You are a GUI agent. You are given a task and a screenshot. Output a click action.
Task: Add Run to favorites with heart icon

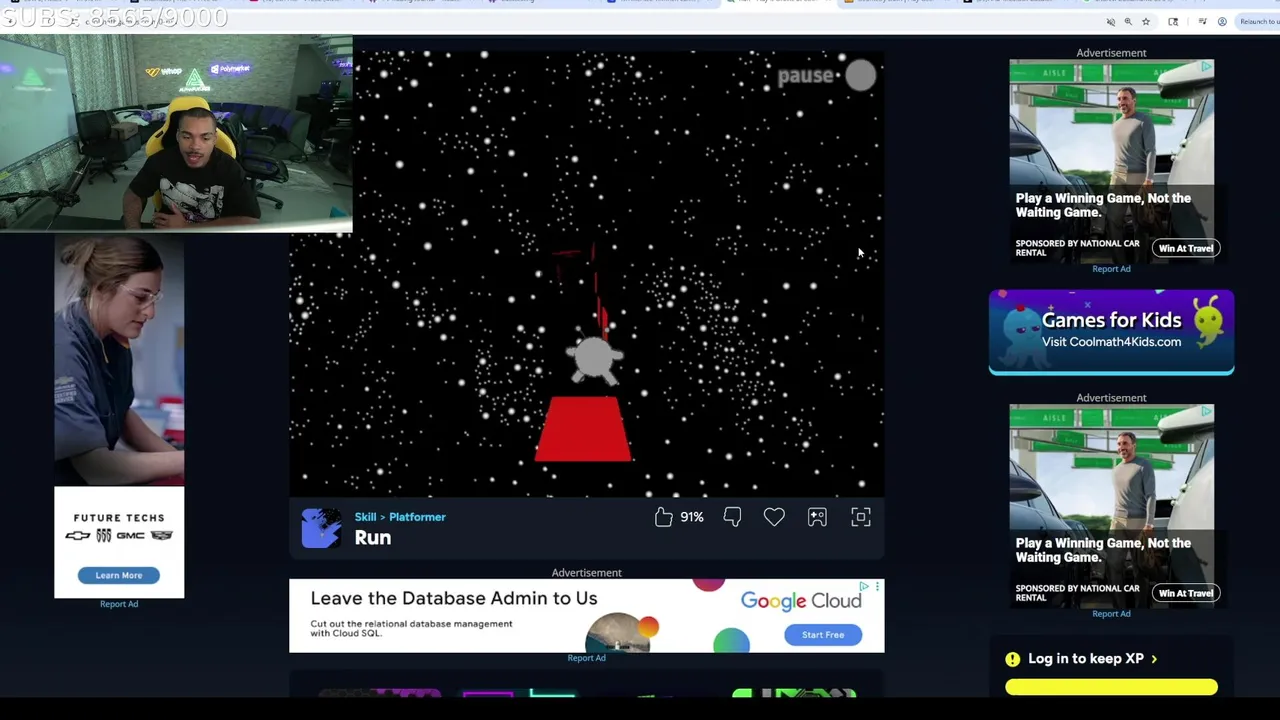click(774, 517)
